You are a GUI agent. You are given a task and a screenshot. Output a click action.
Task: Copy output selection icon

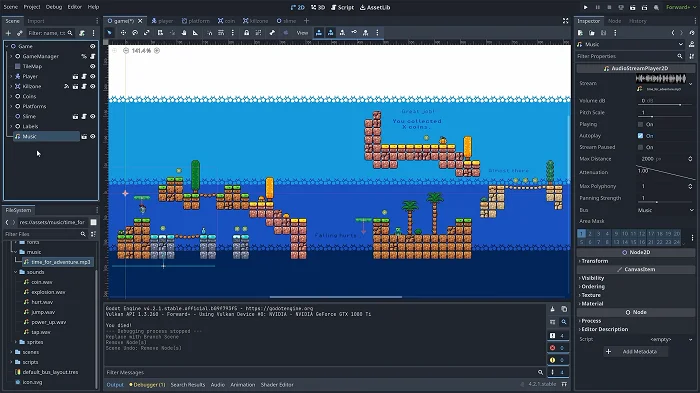pyautogui.click(x=564, y=309)
